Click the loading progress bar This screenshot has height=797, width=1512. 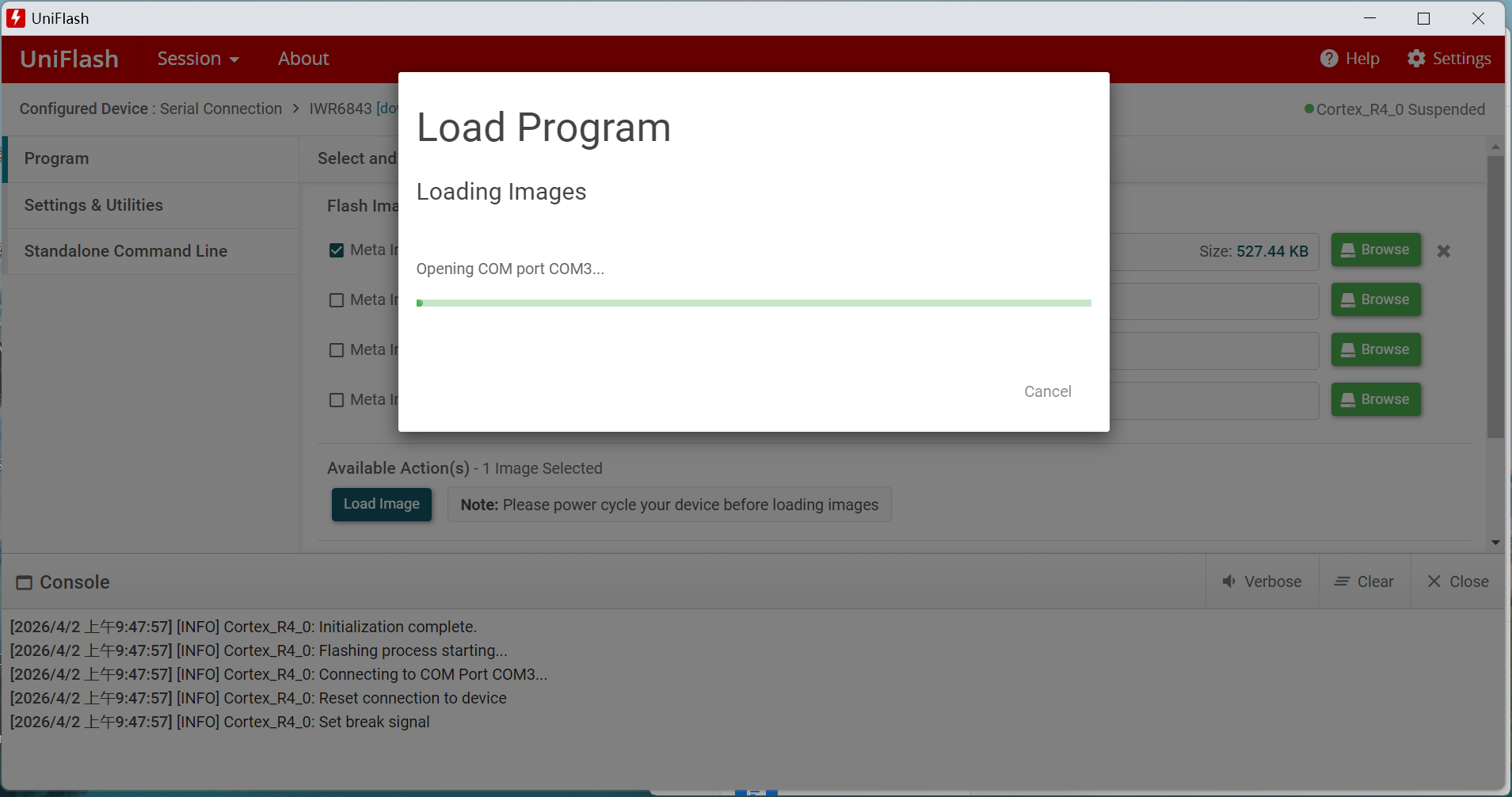pyautogui.click(x=754, y=303)
